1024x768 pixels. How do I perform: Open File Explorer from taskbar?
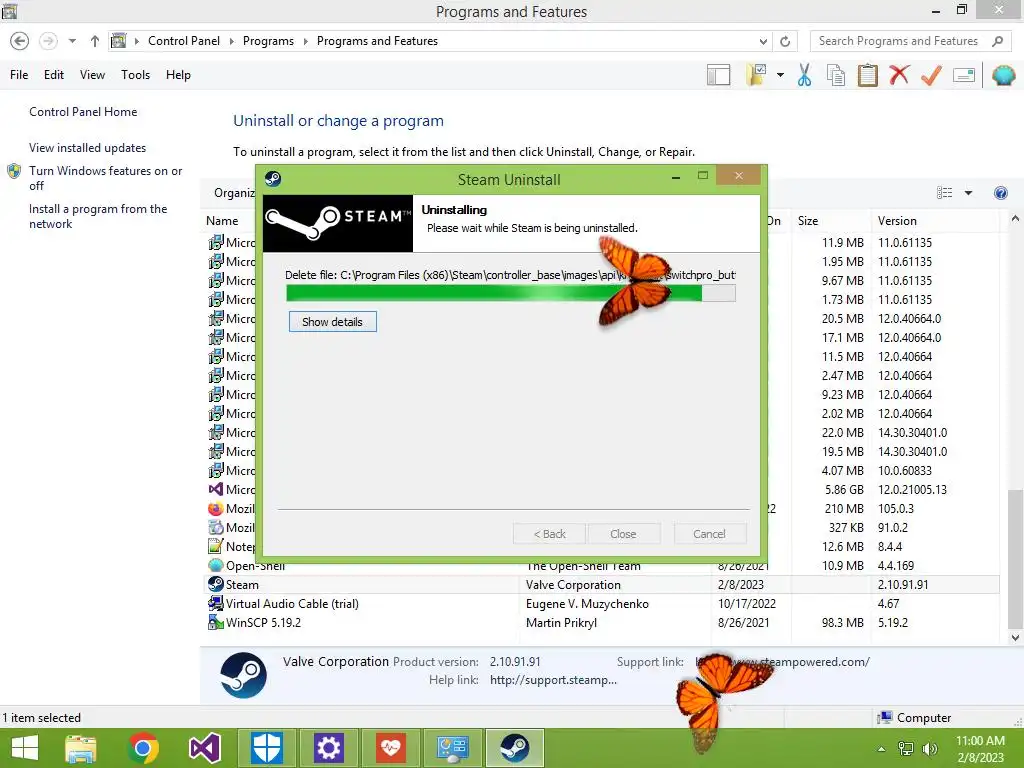coord(80,748)
